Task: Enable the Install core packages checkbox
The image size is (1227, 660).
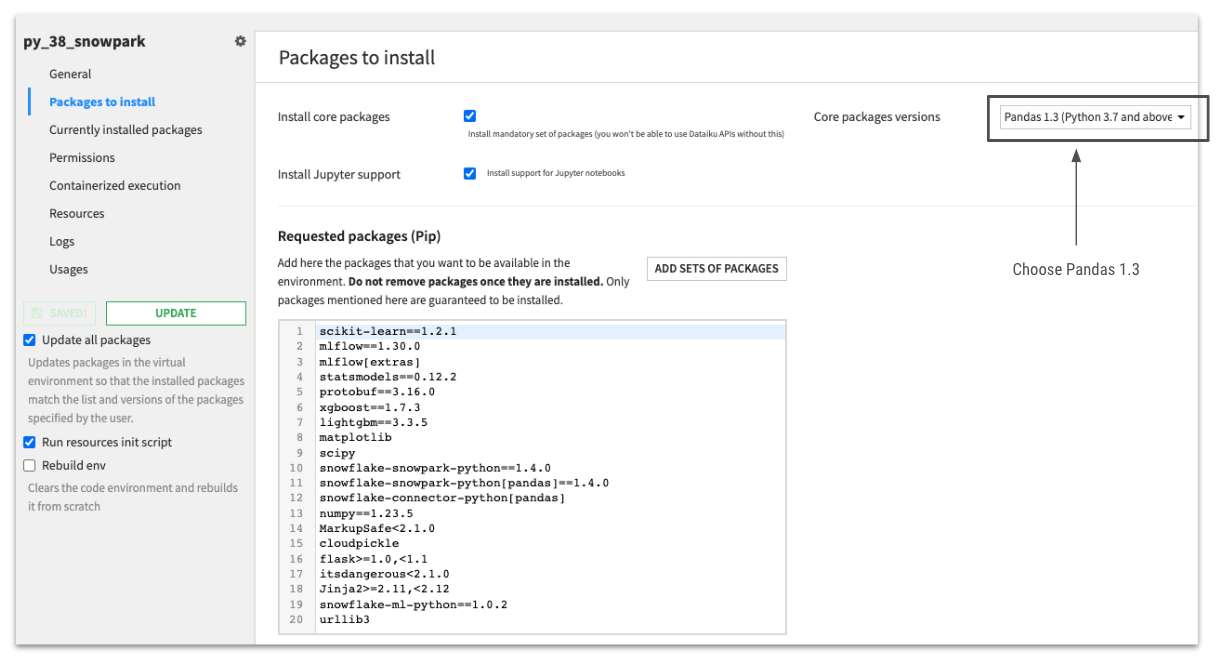Action: click(x=470, y=115)
